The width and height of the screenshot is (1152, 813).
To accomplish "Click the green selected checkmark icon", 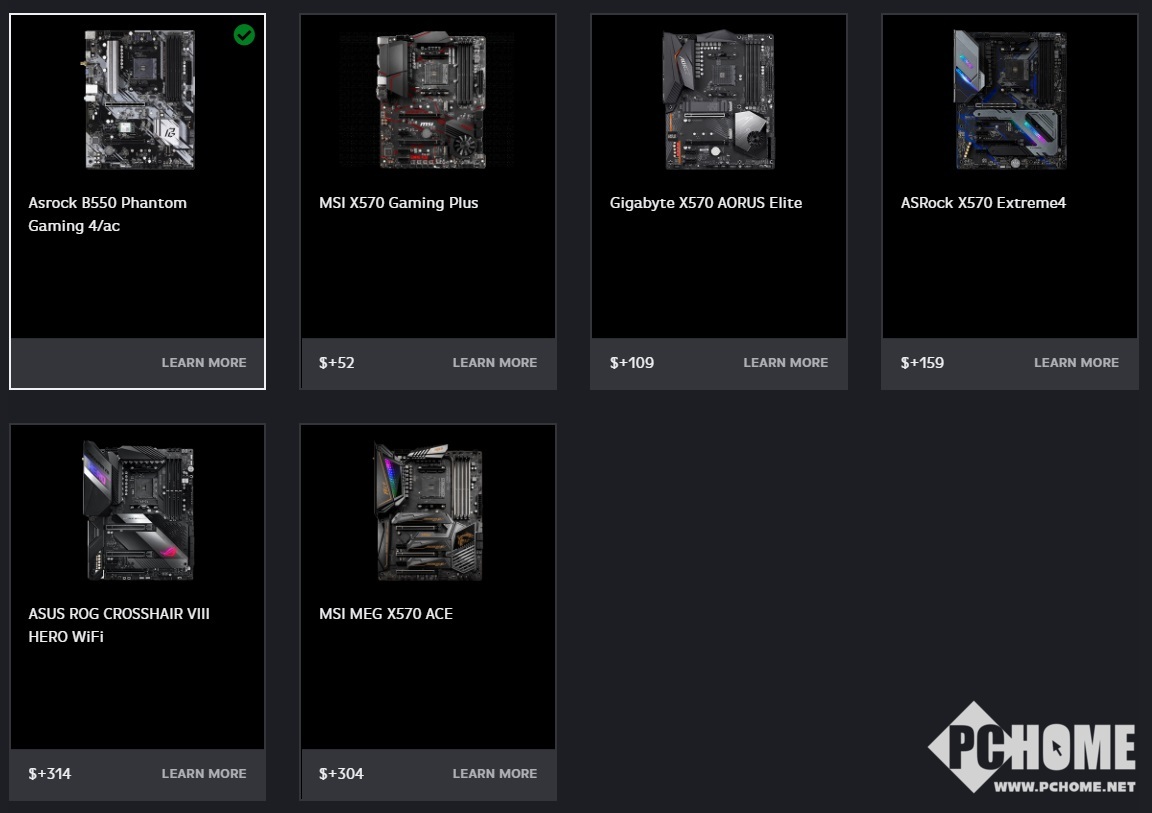I will 244,35.
